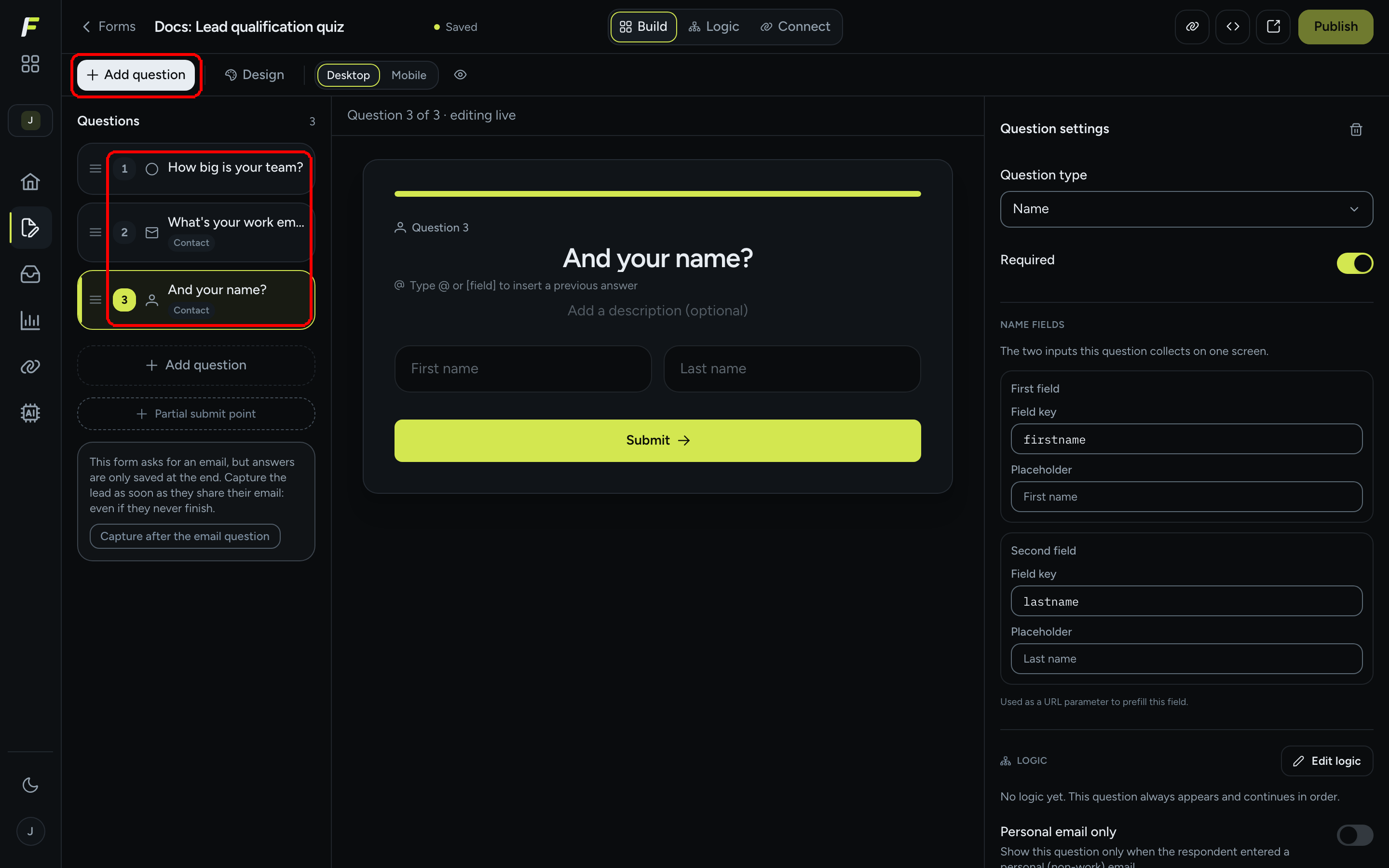Open the AI chip icon in sidebar
1389x868 pixels.
[x=30, y=413]
